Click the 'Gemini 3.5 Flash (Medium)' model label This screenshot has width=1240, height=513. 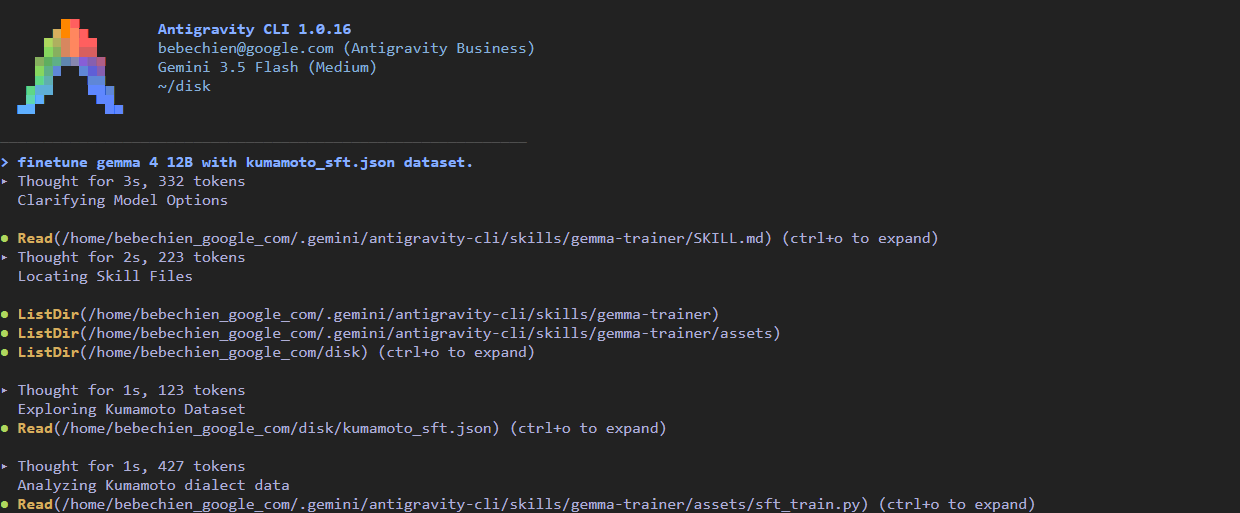(x=267, y=67)
